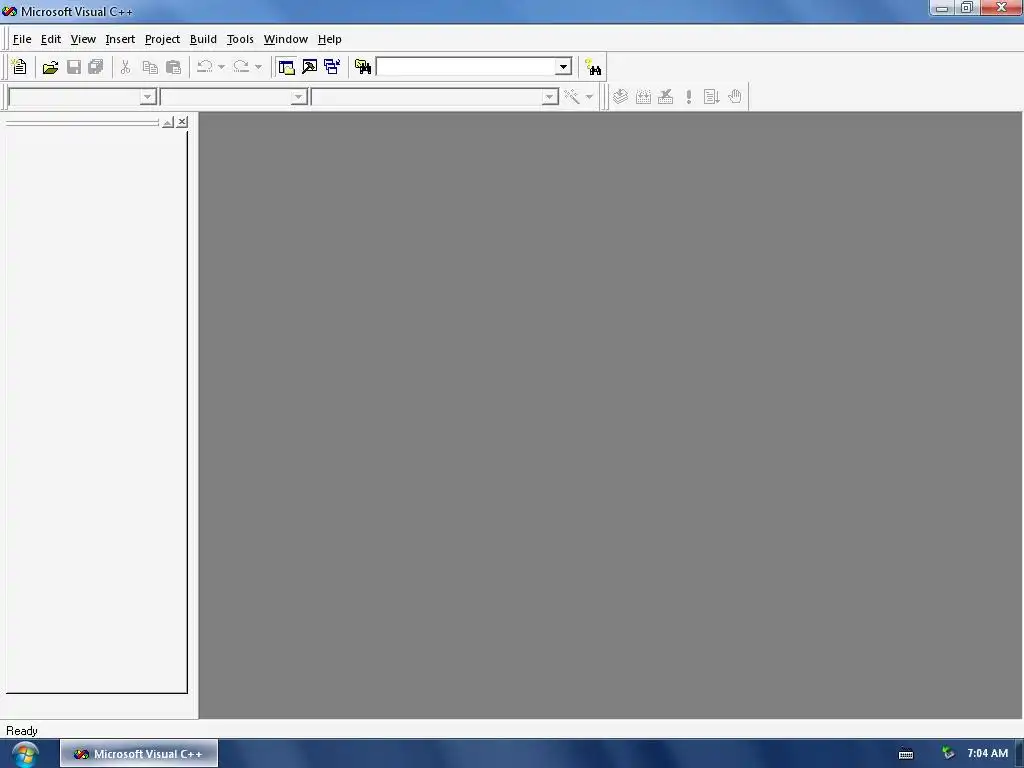
Task: Click the Copy icon
Action: coord(150,67)
